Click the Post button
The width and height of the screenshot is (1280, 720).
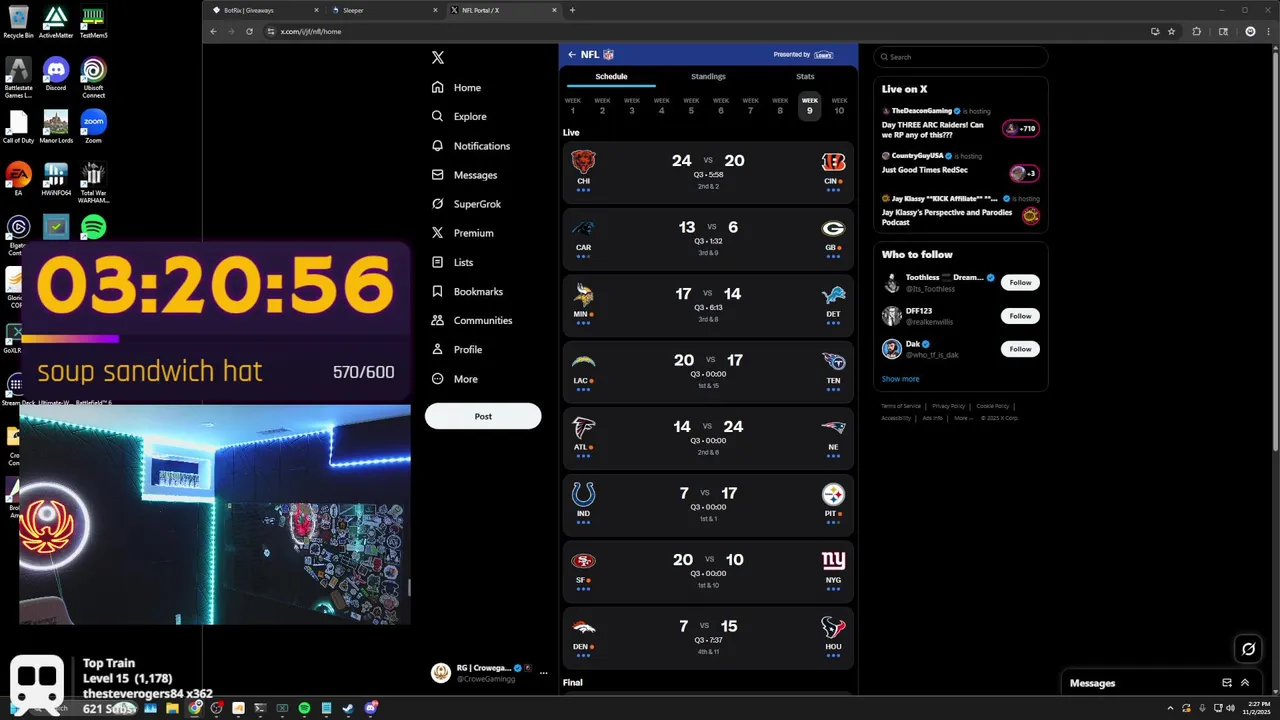(483, 416)
